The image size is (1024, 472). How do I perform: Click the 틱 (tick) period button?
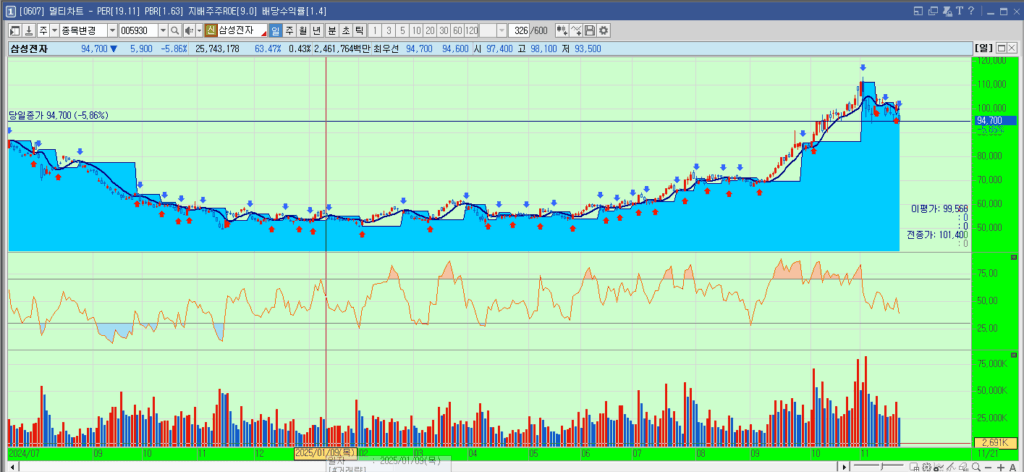tap(359, 31)
